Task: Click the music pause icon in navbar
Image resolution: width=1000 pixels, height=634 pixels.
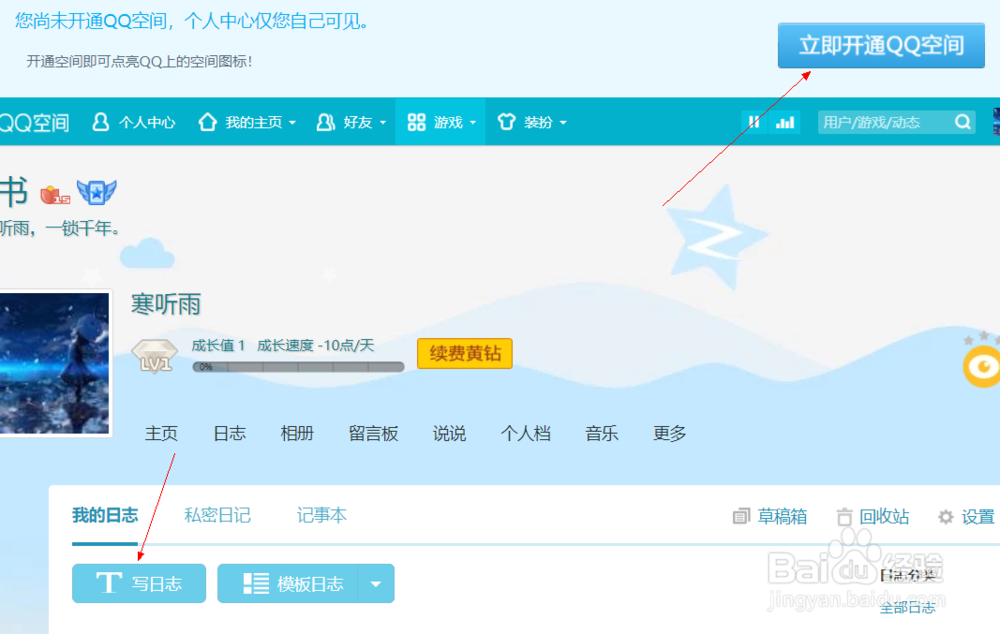Action: (x=754, y=121)
